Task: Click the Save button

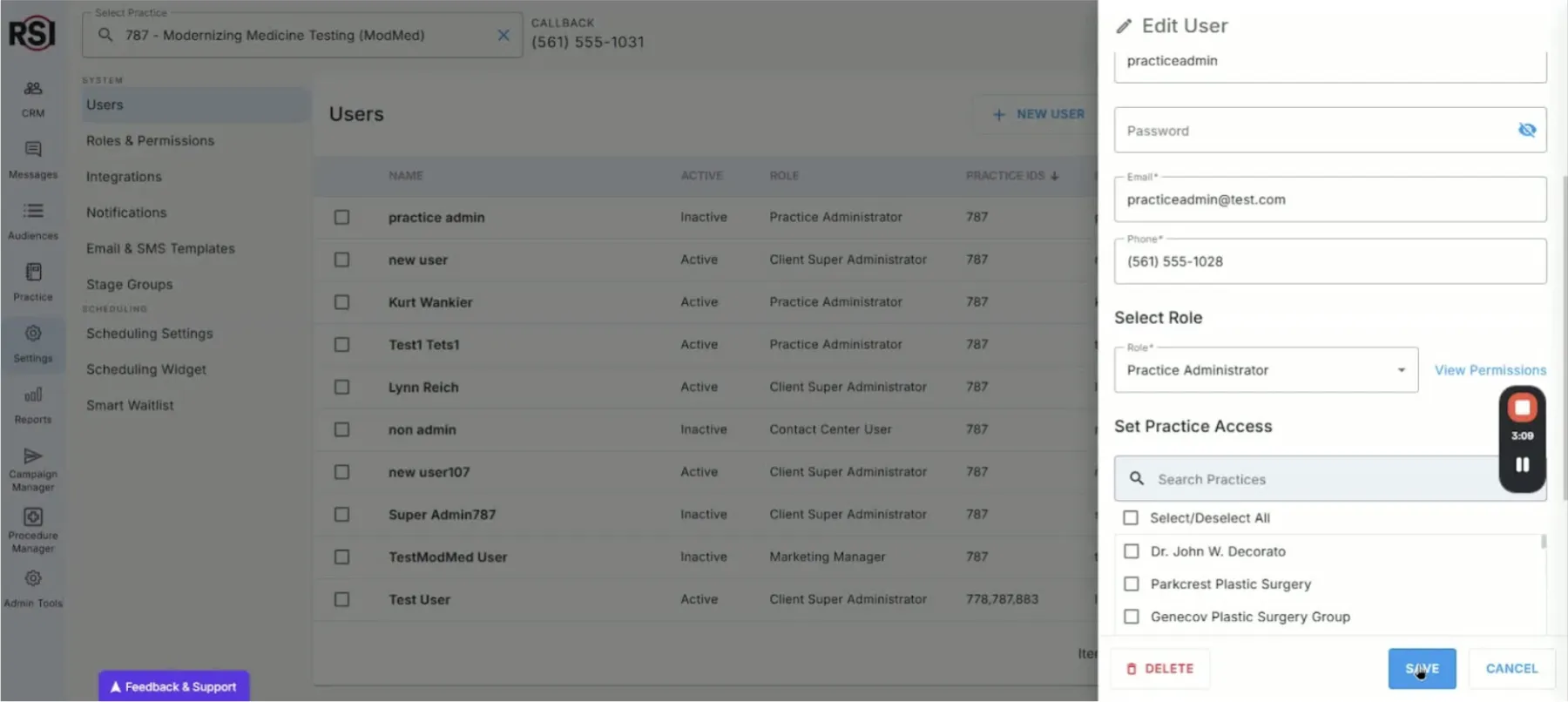Action: click(x=1421, y=669)
